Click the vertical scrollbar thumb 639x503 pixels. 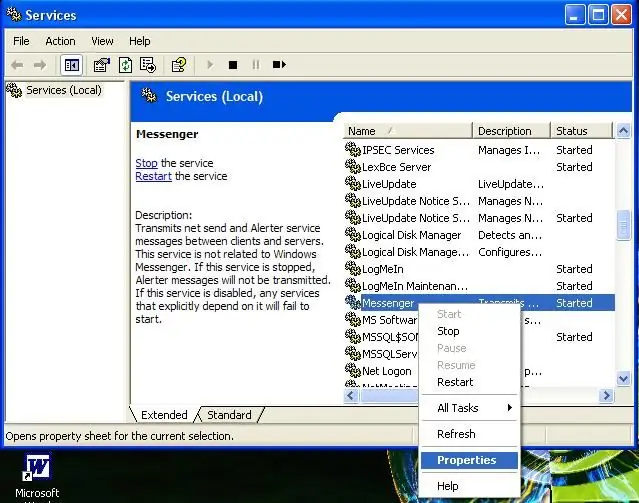(623, 225)
